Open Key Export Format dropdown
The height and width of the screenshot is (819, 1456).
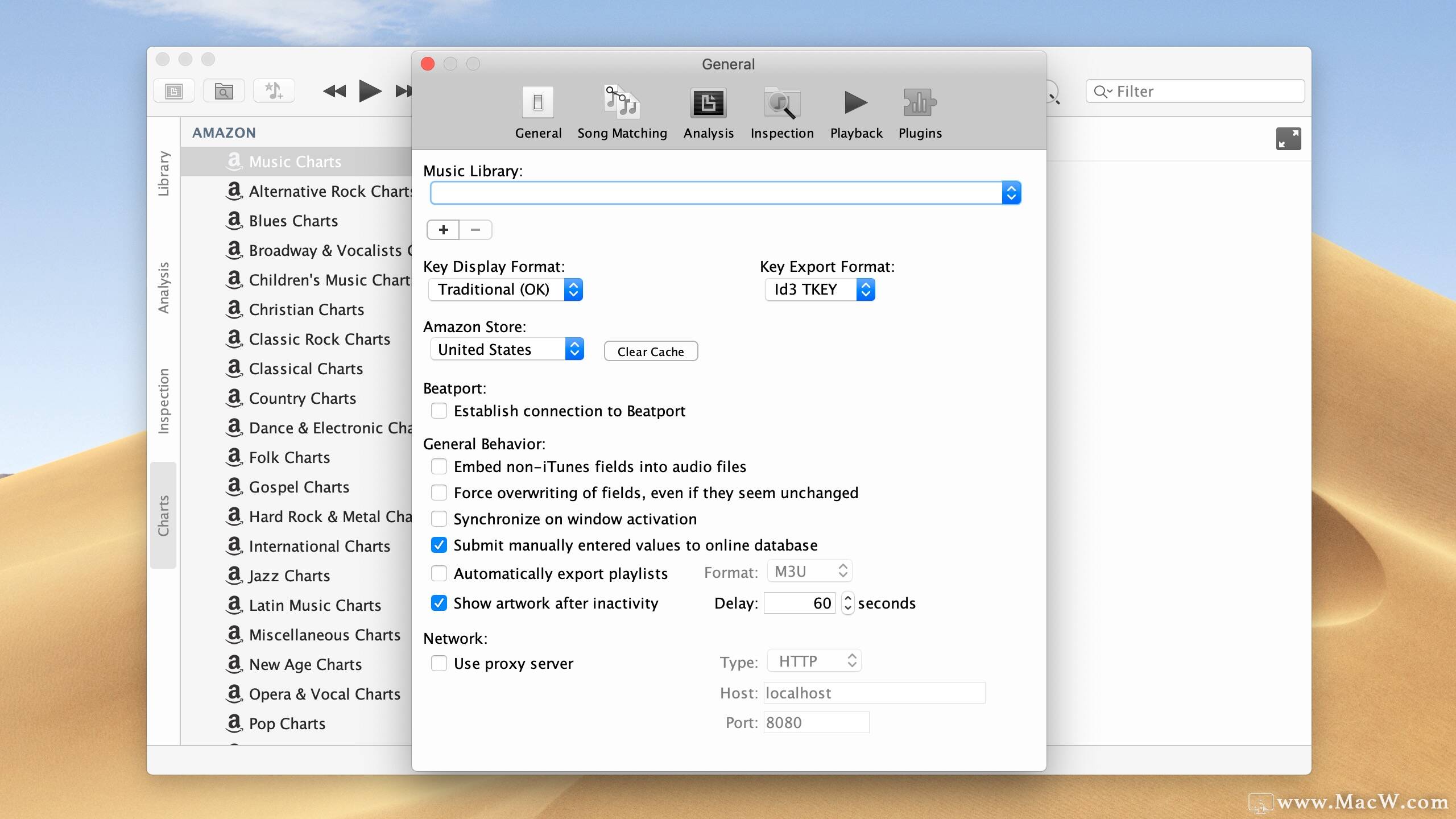click(x=820, y=289)
